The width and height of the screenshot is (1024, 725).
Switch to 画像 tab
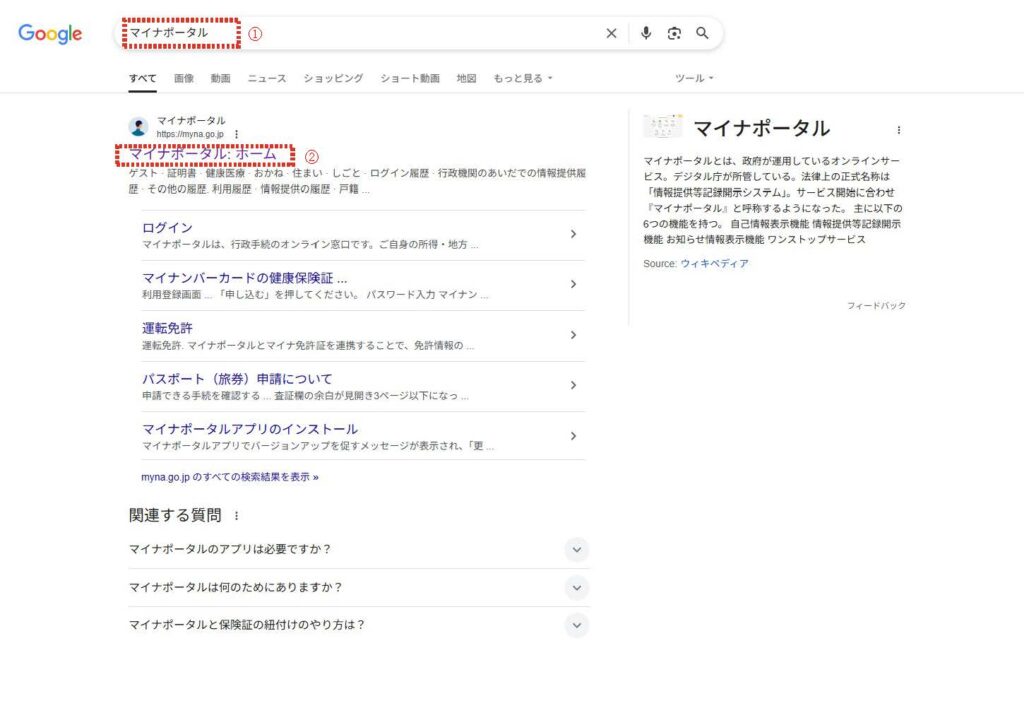[x=184, y=78]
